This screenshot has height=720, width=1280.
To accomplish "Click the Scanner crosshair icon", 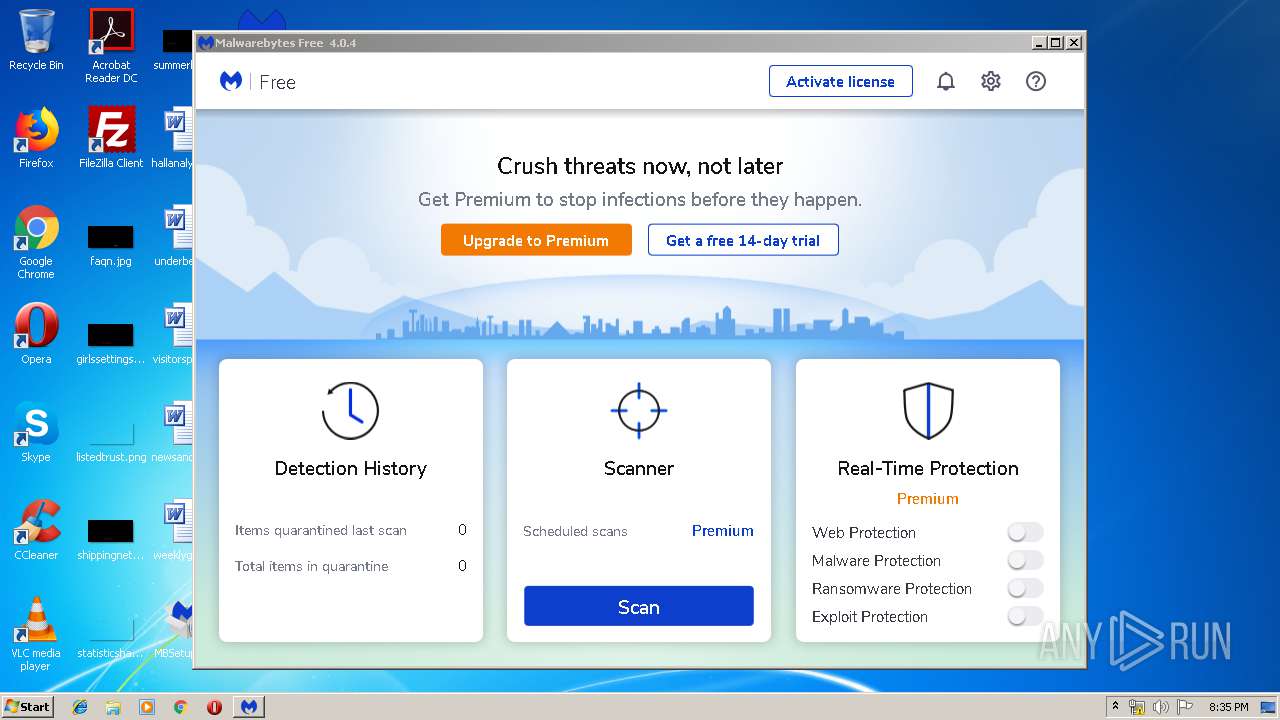I will (x=639, y=410).
